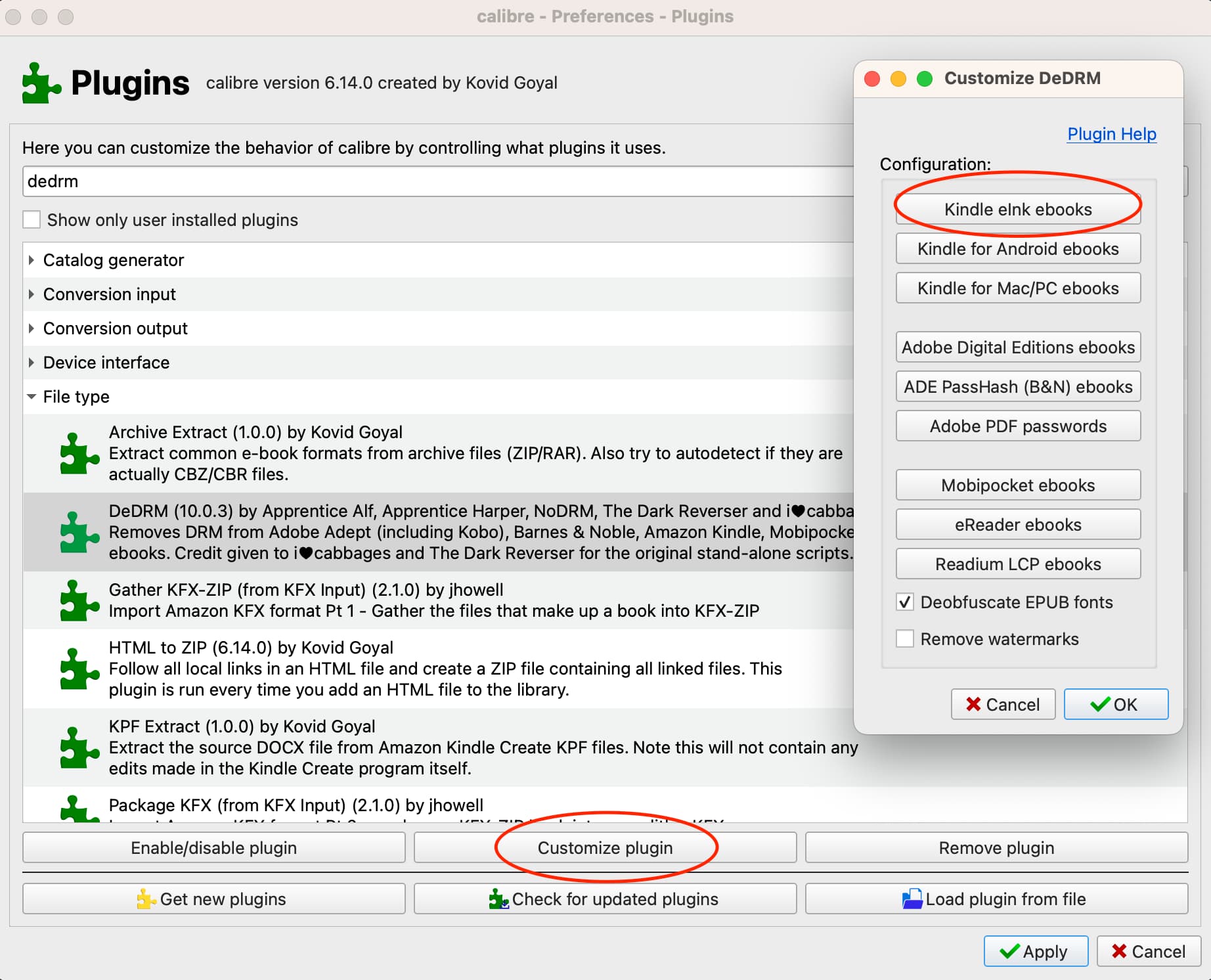The width and height of the screenshot is (1211, 980).
Task: Enable Remove watermarks
Action: [904, 638]
